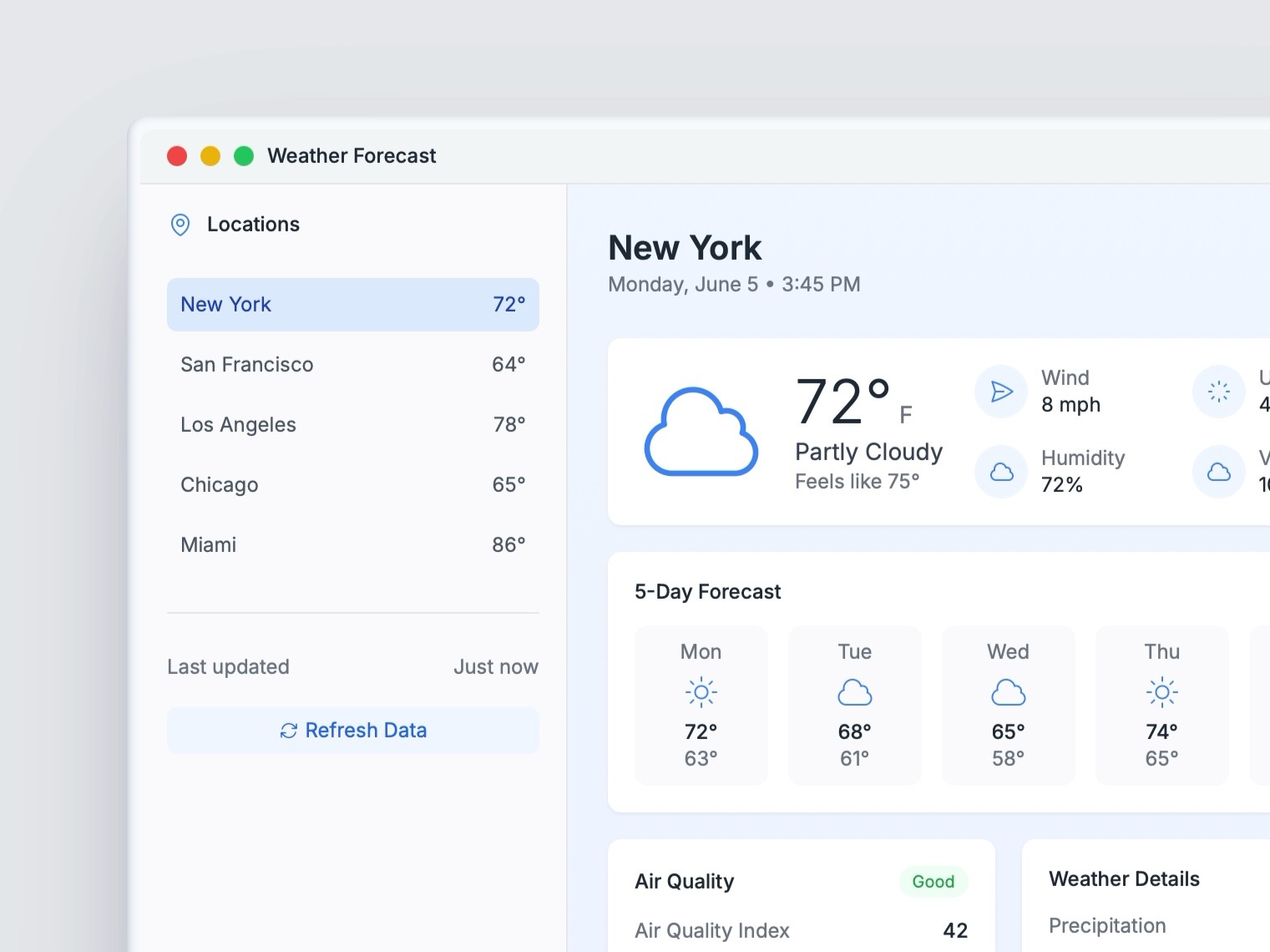This screenshot has width=1270, height=952.
Task: Click the large partly cloudy weather icon
Action: tap(701, 430)
